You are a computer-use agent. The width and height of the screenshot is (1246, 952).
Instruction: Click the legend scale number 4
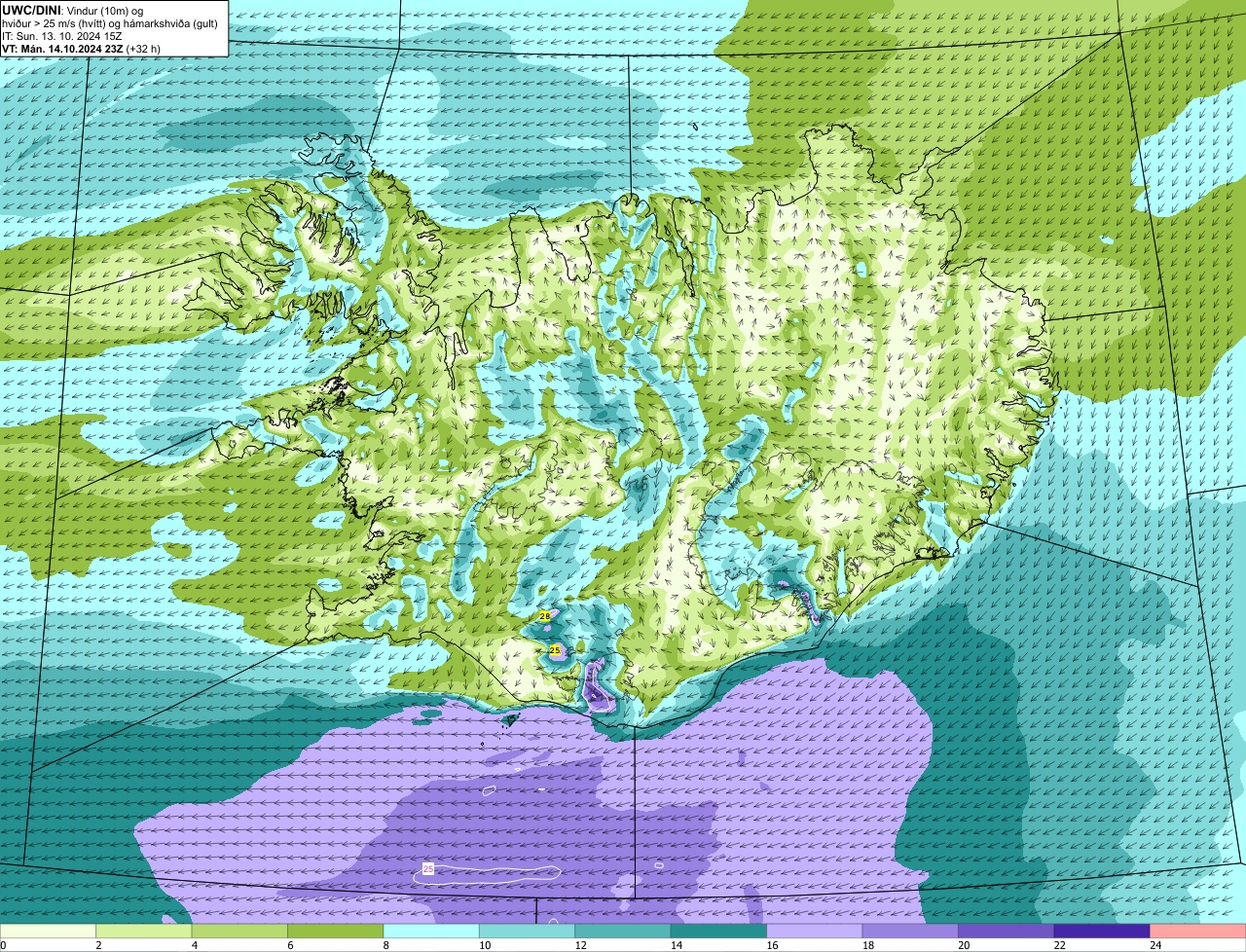[193, 945]
